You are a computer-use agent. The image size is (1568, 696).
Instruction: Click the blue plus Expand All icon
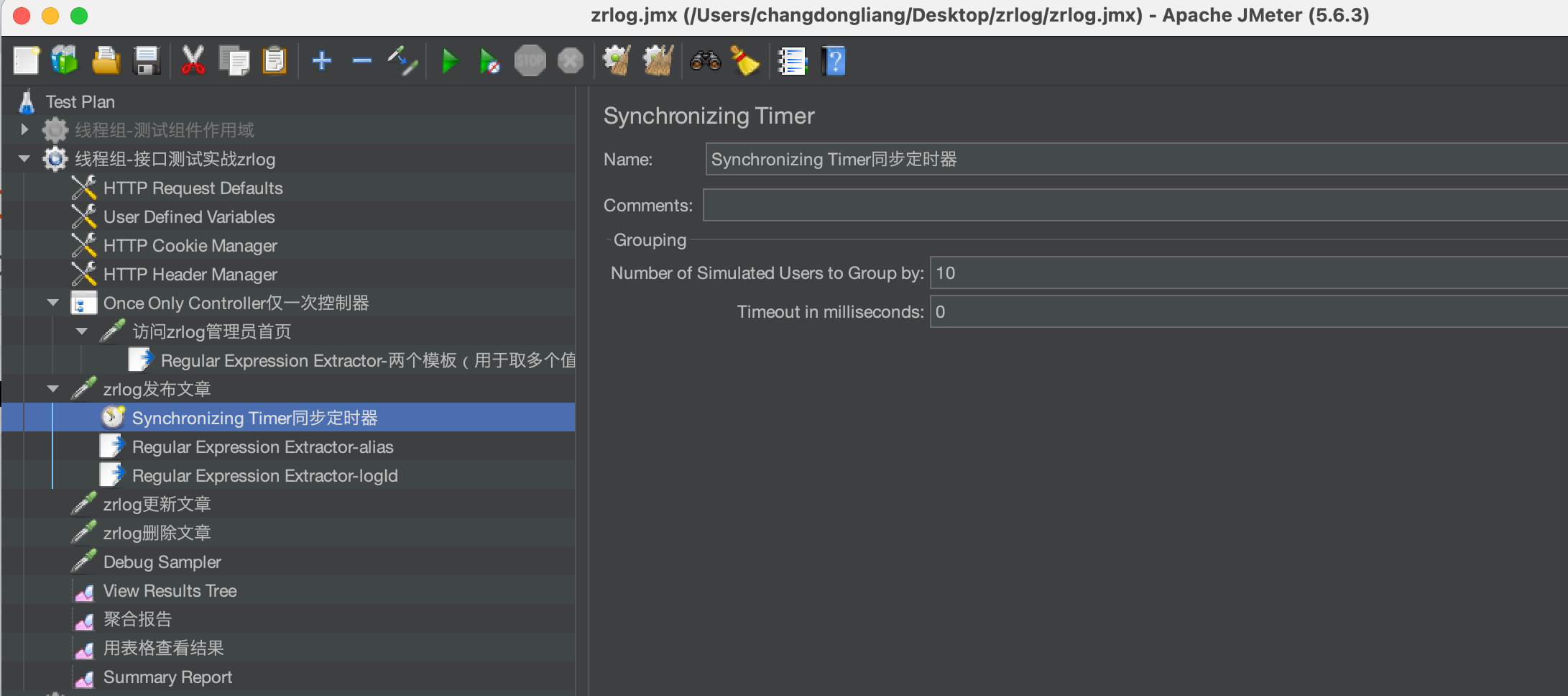coord(322,60)
